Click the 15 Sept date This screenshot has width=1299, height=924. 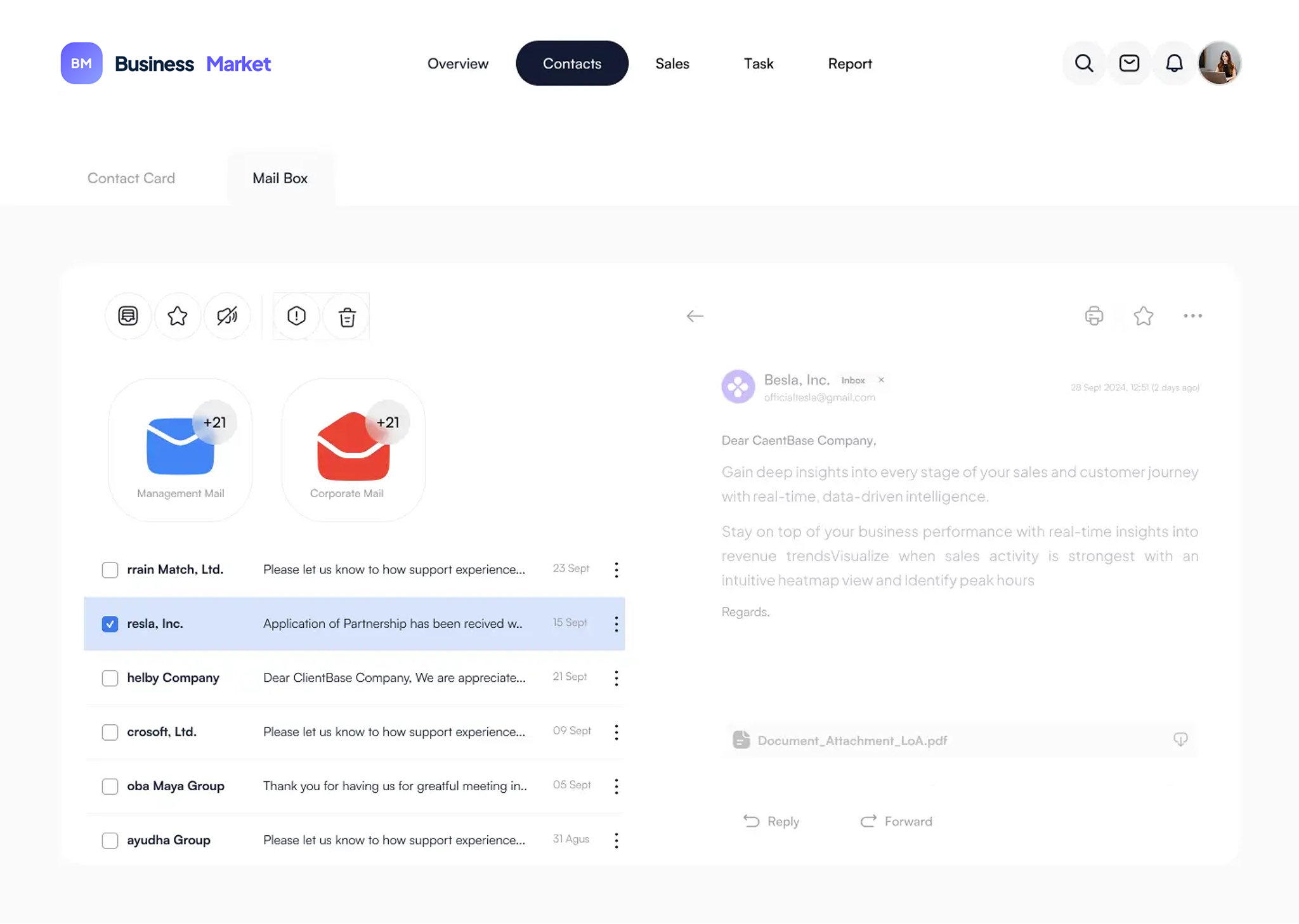tap(570, 622)
